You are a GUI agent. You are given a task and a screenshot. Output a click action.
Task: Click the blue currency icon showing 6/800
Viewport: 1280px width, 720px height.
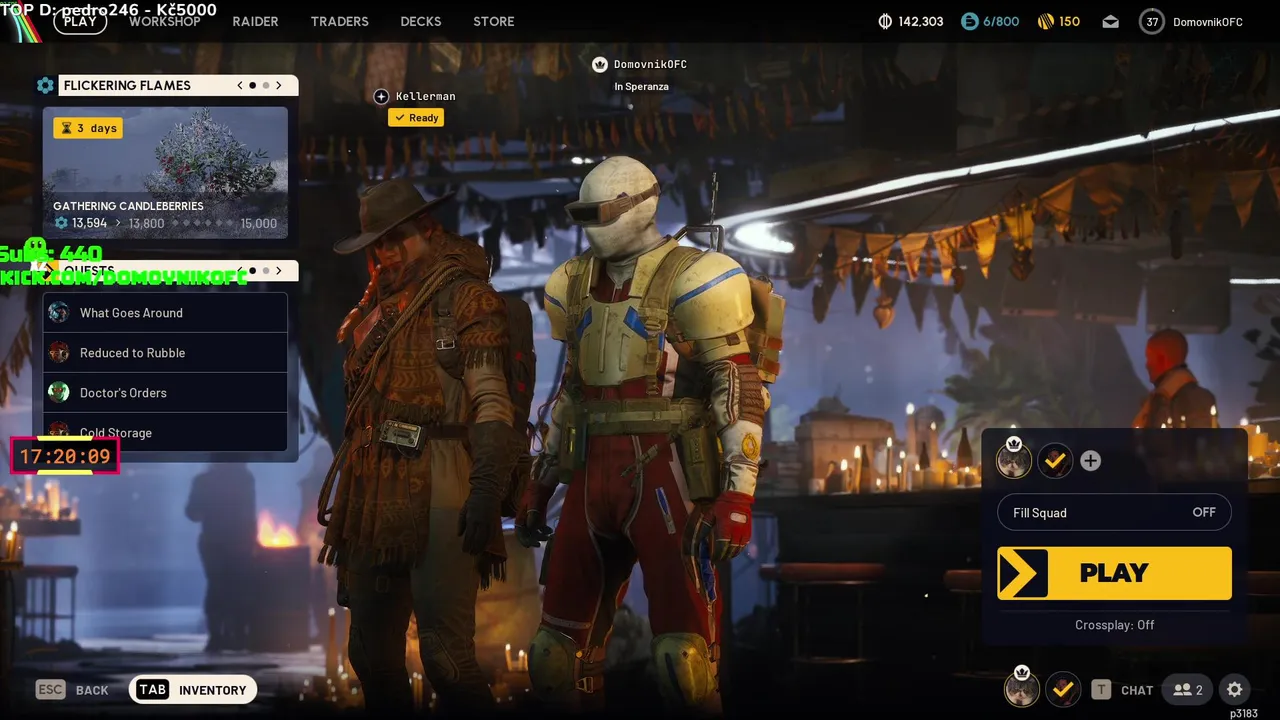coord(969,21)
